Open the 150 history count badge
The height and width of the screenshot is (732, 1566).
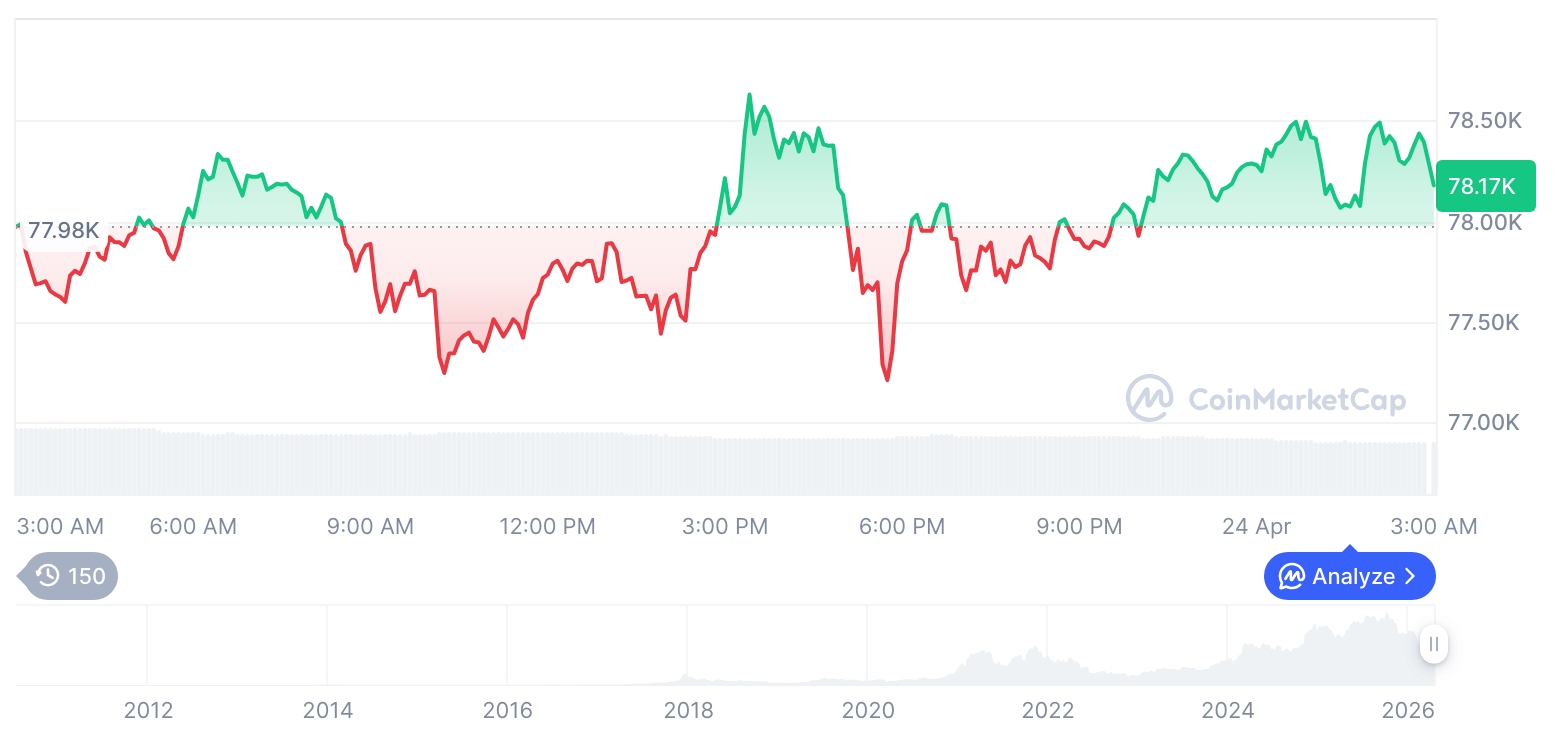(x=70, y=576)
